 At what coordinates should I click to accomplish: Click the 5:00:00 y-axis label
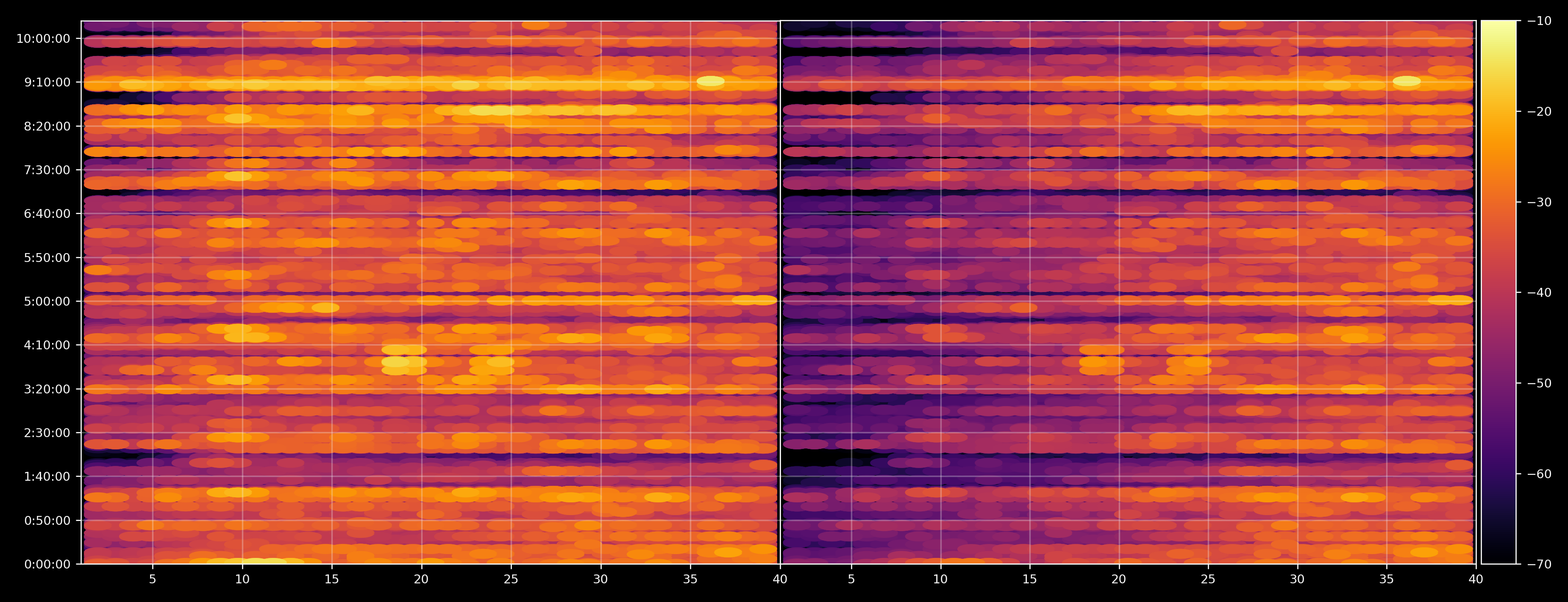(47, 301)
